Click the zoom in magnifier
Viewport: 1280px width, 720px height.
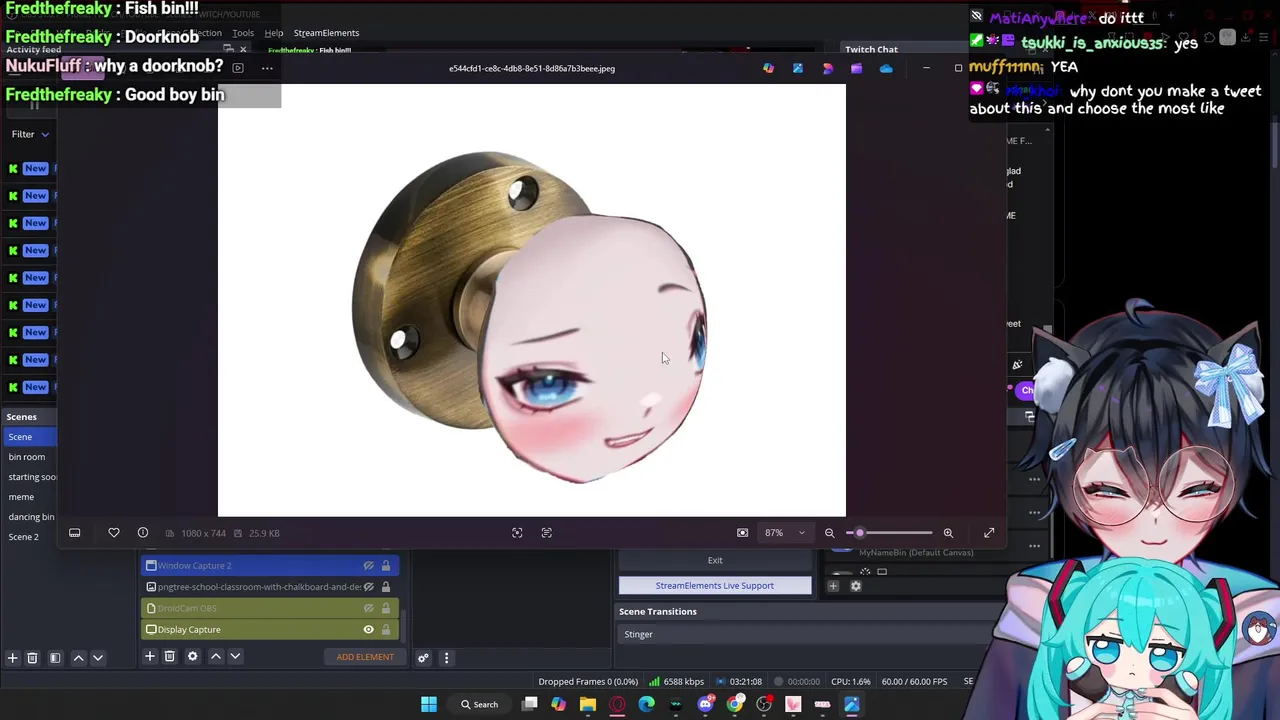(x=948, y=533)
